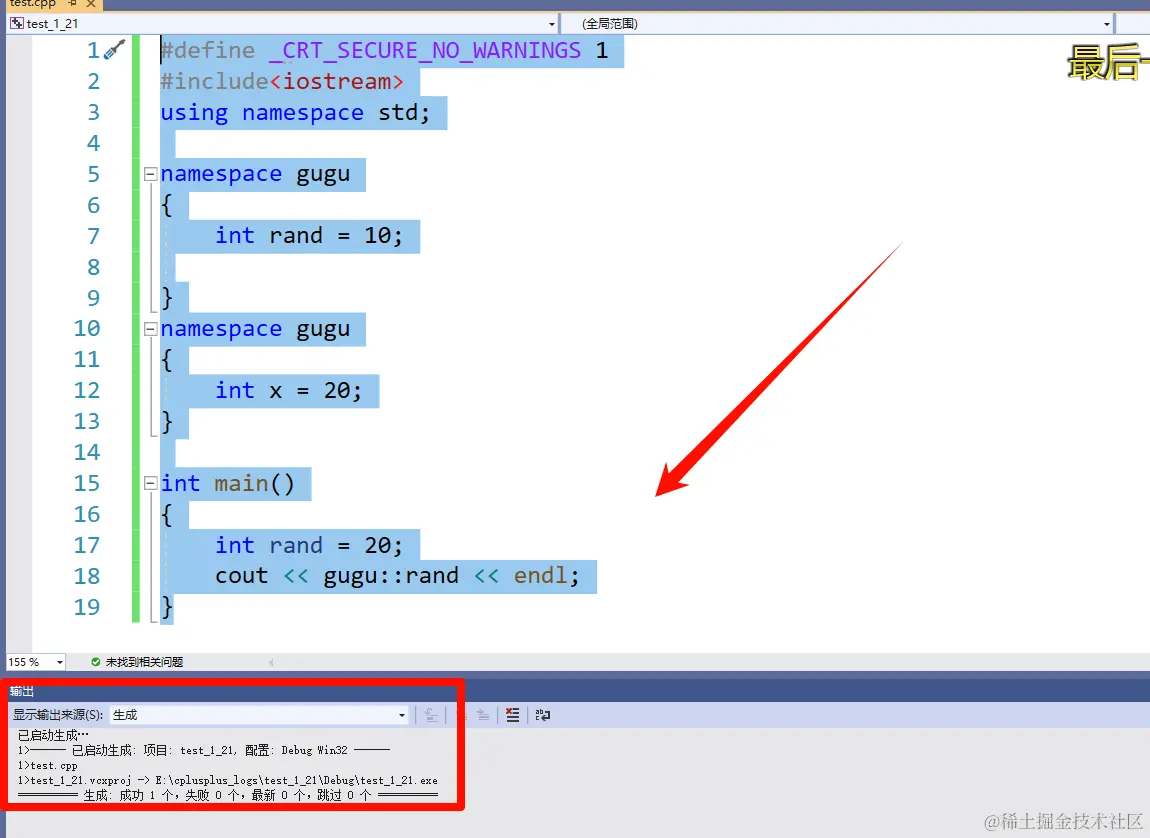Click the green check no-issues status icon
This screenshot has height=838, width=1150.
click(x=95, y=661)
